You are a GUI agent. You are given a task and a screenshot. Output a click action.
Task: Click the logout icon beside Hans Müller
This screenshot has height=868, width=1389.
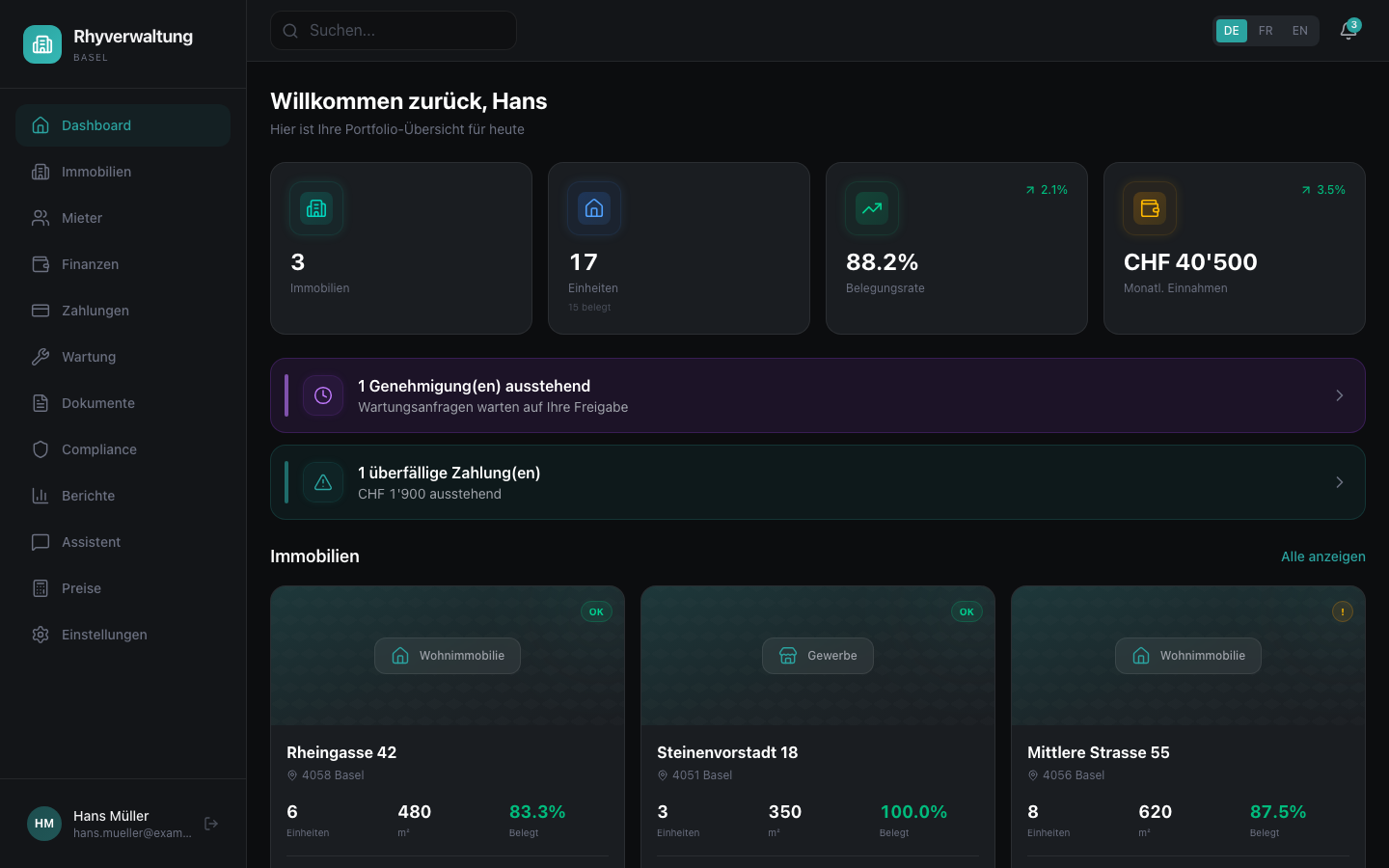pos(211,824)
